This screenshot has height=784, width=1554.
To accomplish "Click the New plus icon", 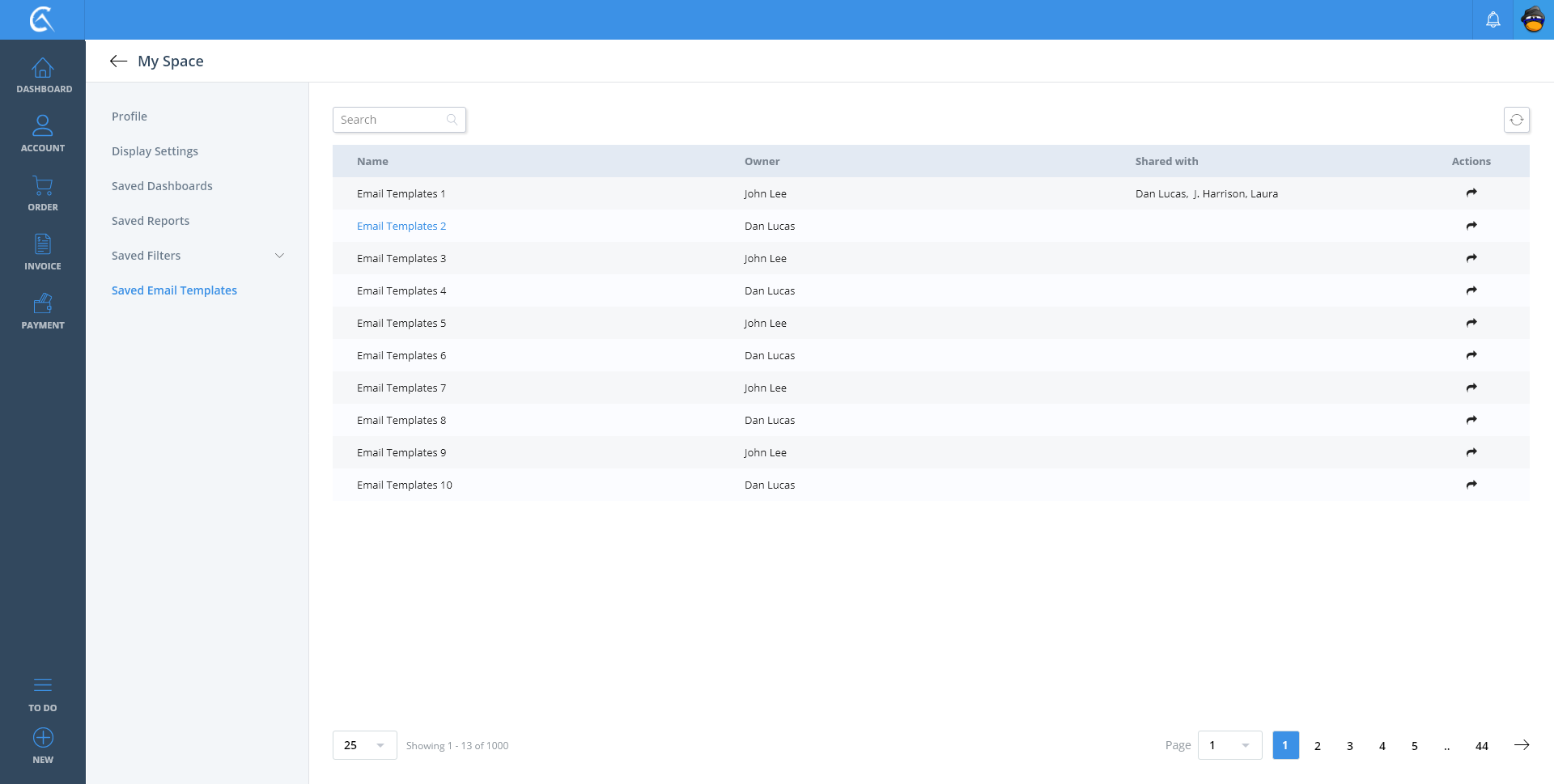I will point(43,738).
